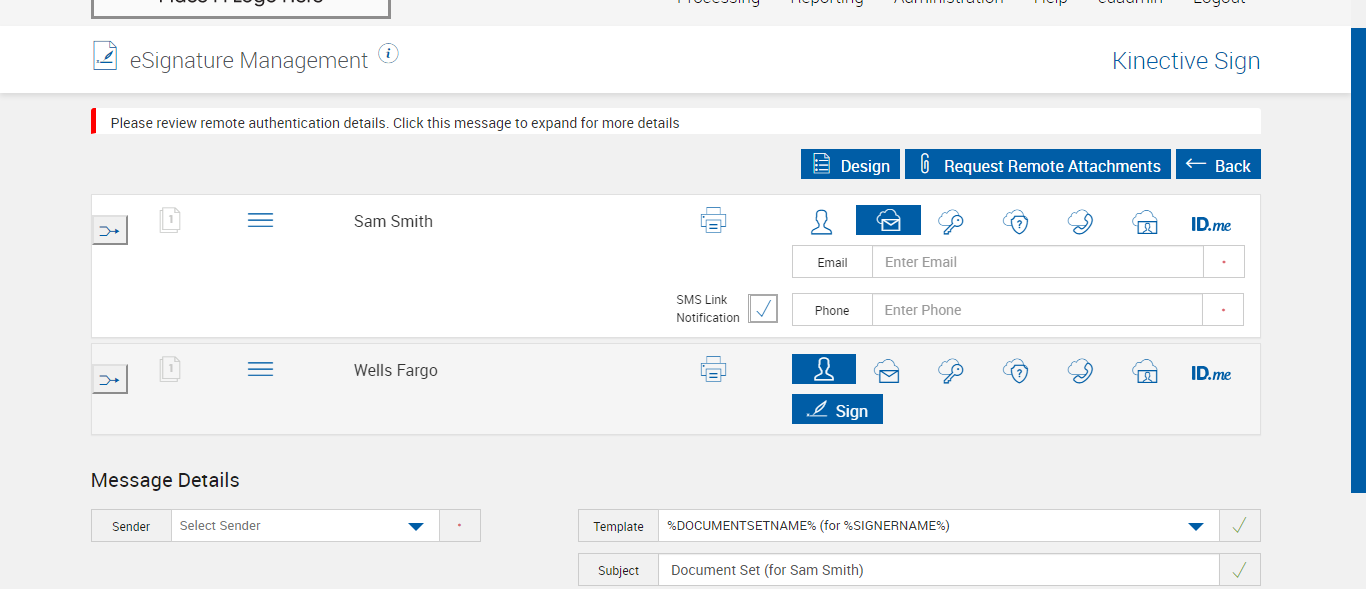Go Back using the Back button
Viewport: 1366px width, 589px height.
coord(1218,165)
